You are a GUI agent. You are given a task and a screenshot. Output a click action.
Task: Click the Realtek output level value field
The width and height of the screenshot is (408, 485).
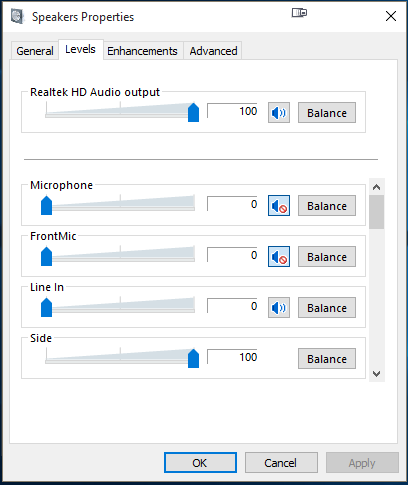click(232, 111)
